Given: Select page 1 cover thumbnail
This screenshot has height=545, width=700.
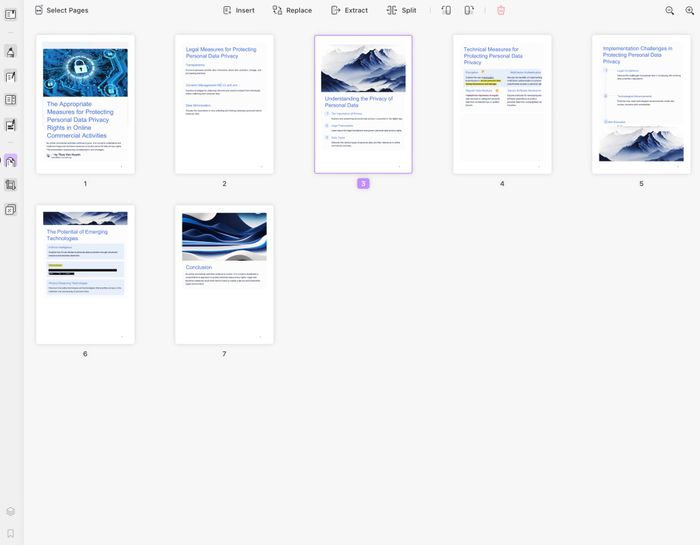Looking at the screenshot, I should coord(85,104).
